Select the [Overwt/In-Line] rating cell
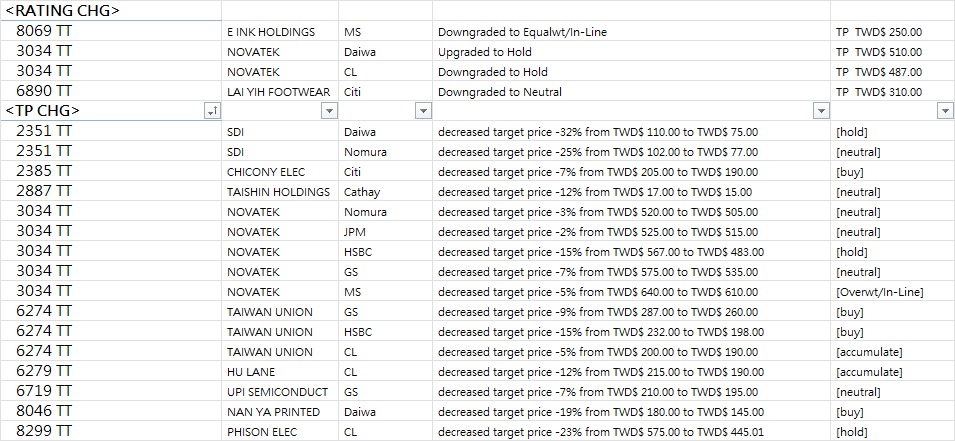The image size is (955, 441). [893, 292]
